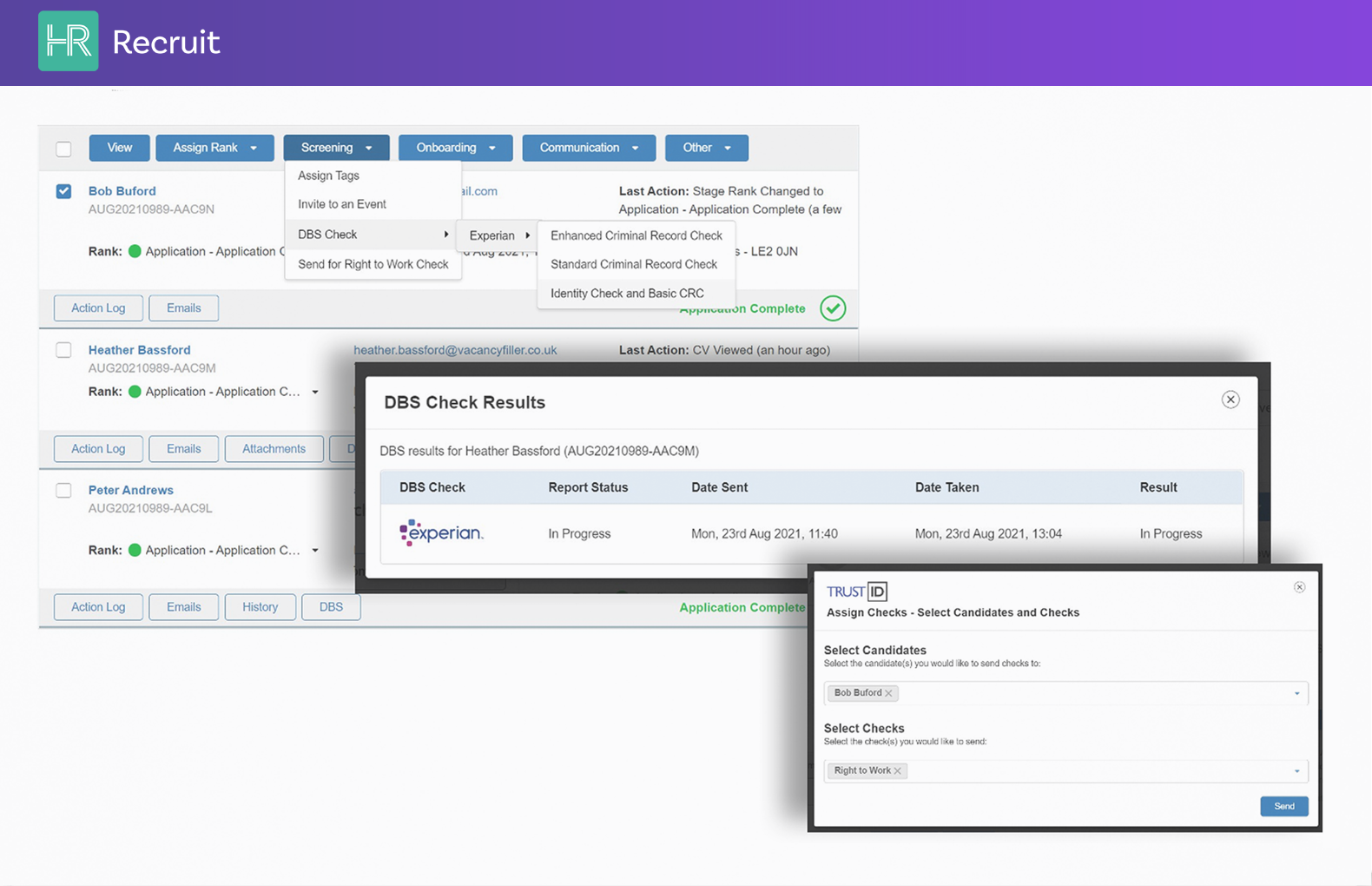Click reference 'AUG20210989-AAC9N' under Bob Buford
This screenshot has height=886, width=1372.
(x=151, y=209)
